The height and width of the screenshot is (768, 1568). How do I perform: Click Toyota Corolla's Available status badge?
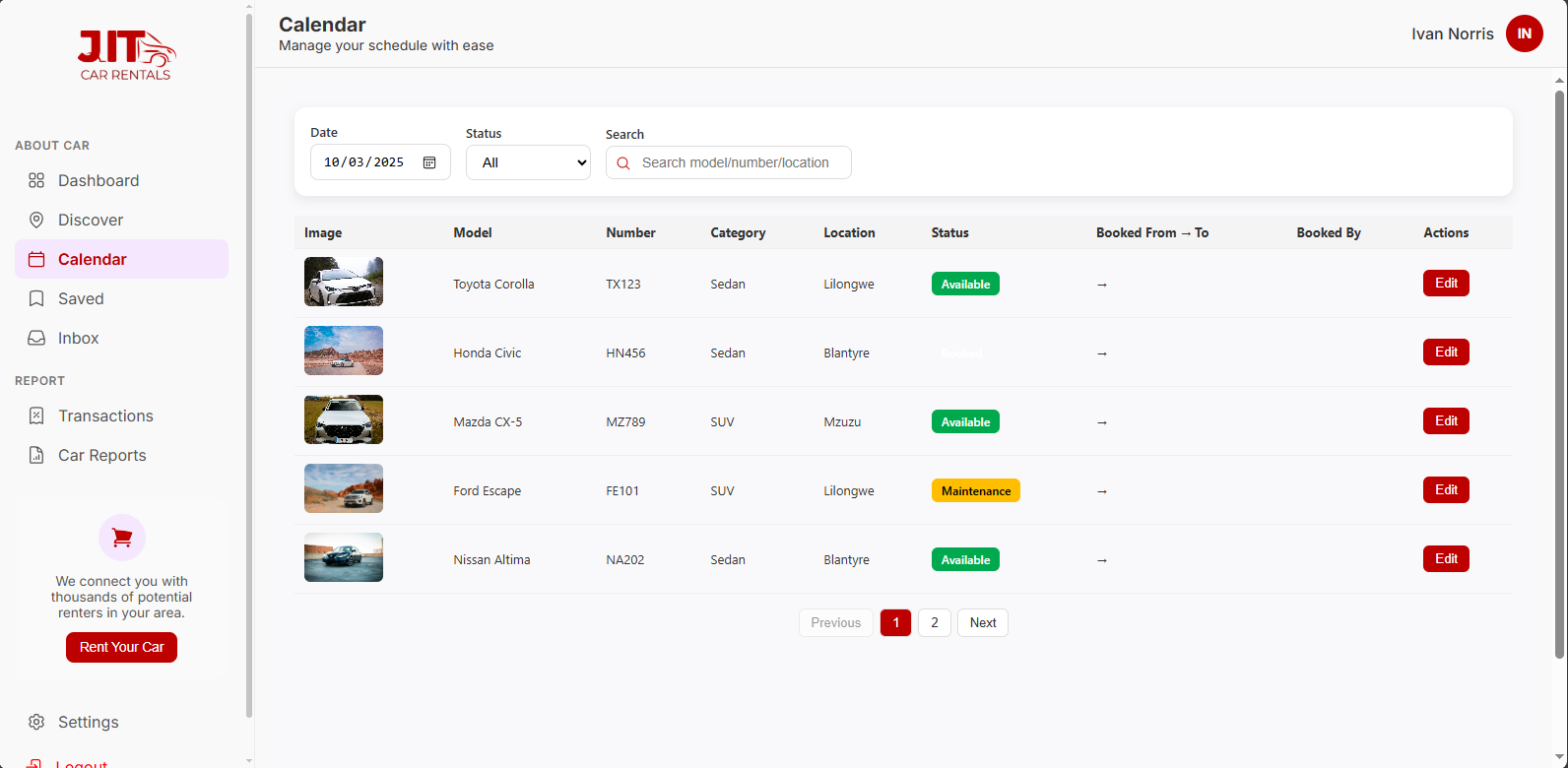965,284
